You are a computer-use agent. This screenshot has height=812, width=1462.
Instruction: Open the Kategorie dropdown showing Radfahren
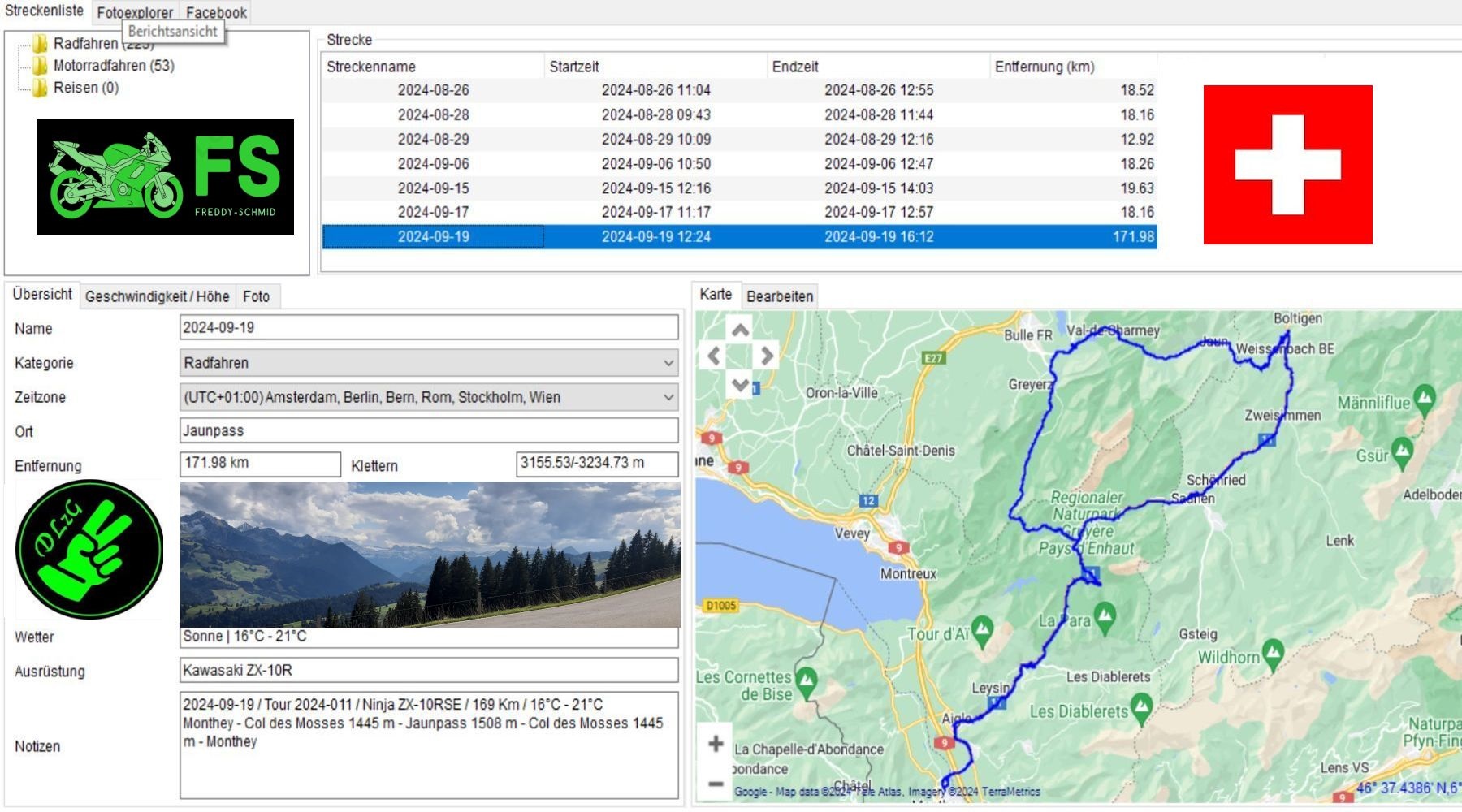pos(429,363)
